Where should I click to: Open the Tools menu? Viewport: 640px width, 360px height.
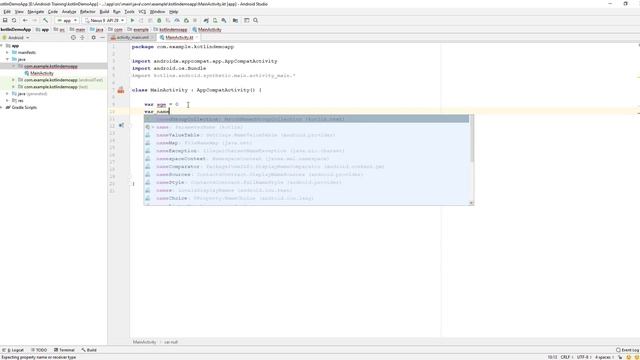(x=129, y=12)
